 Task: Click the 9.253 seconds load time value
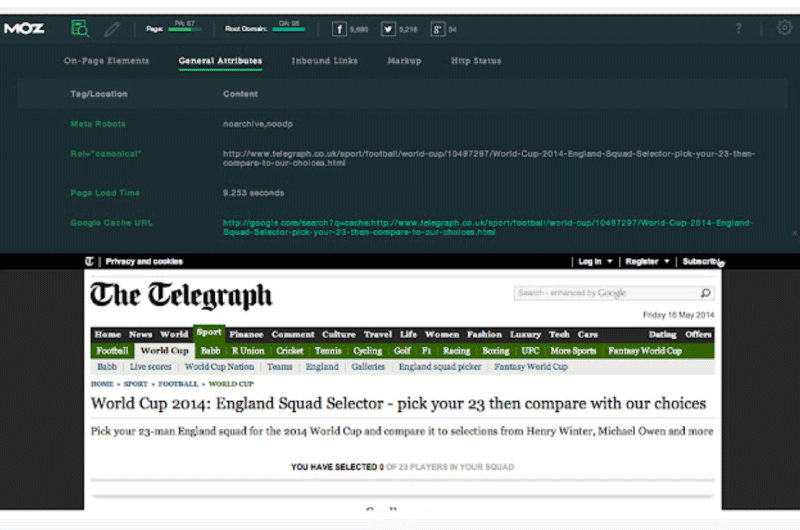tap(254, 193)
